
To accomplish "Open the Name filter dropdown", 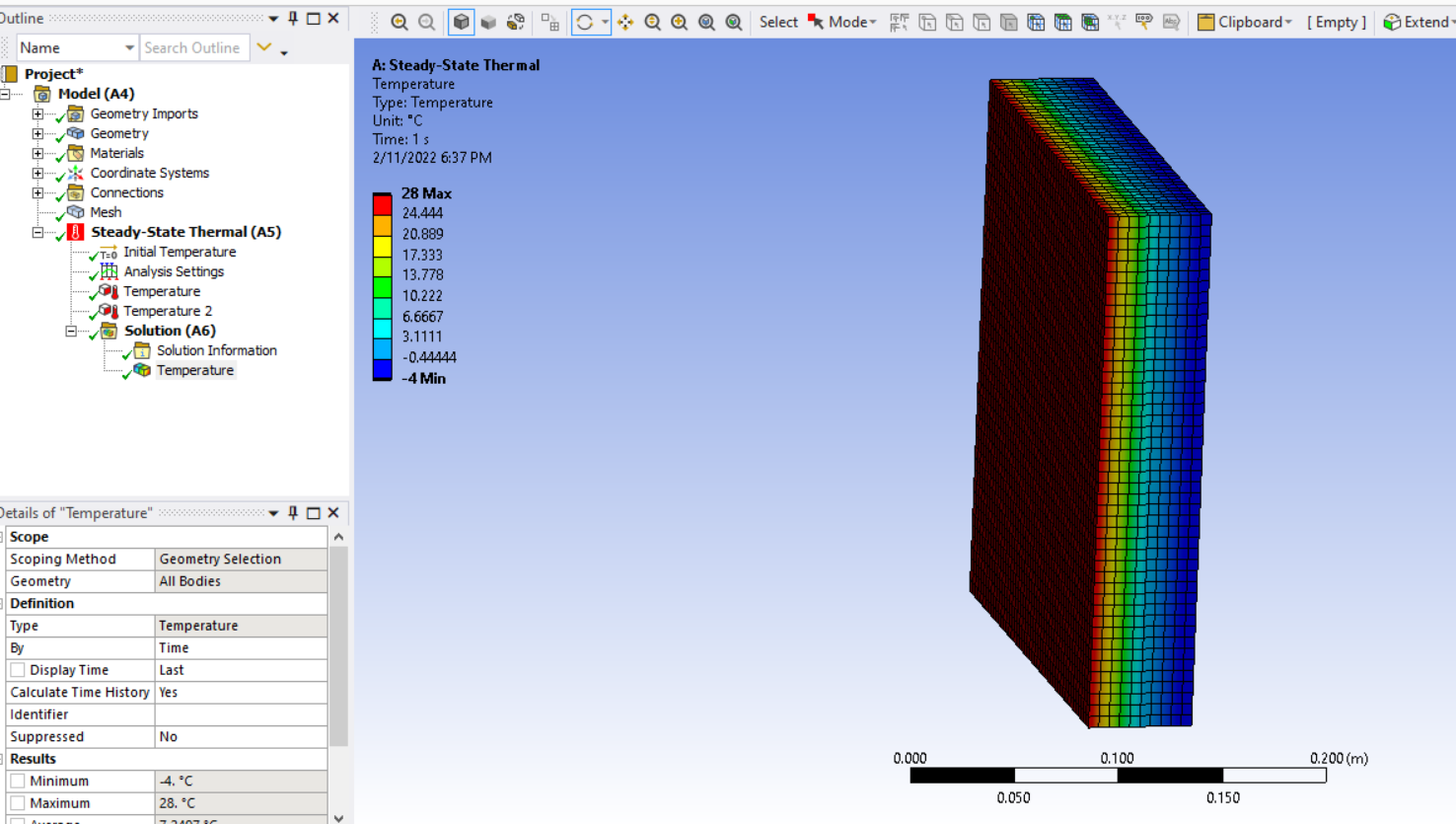I will click(129, 47).
